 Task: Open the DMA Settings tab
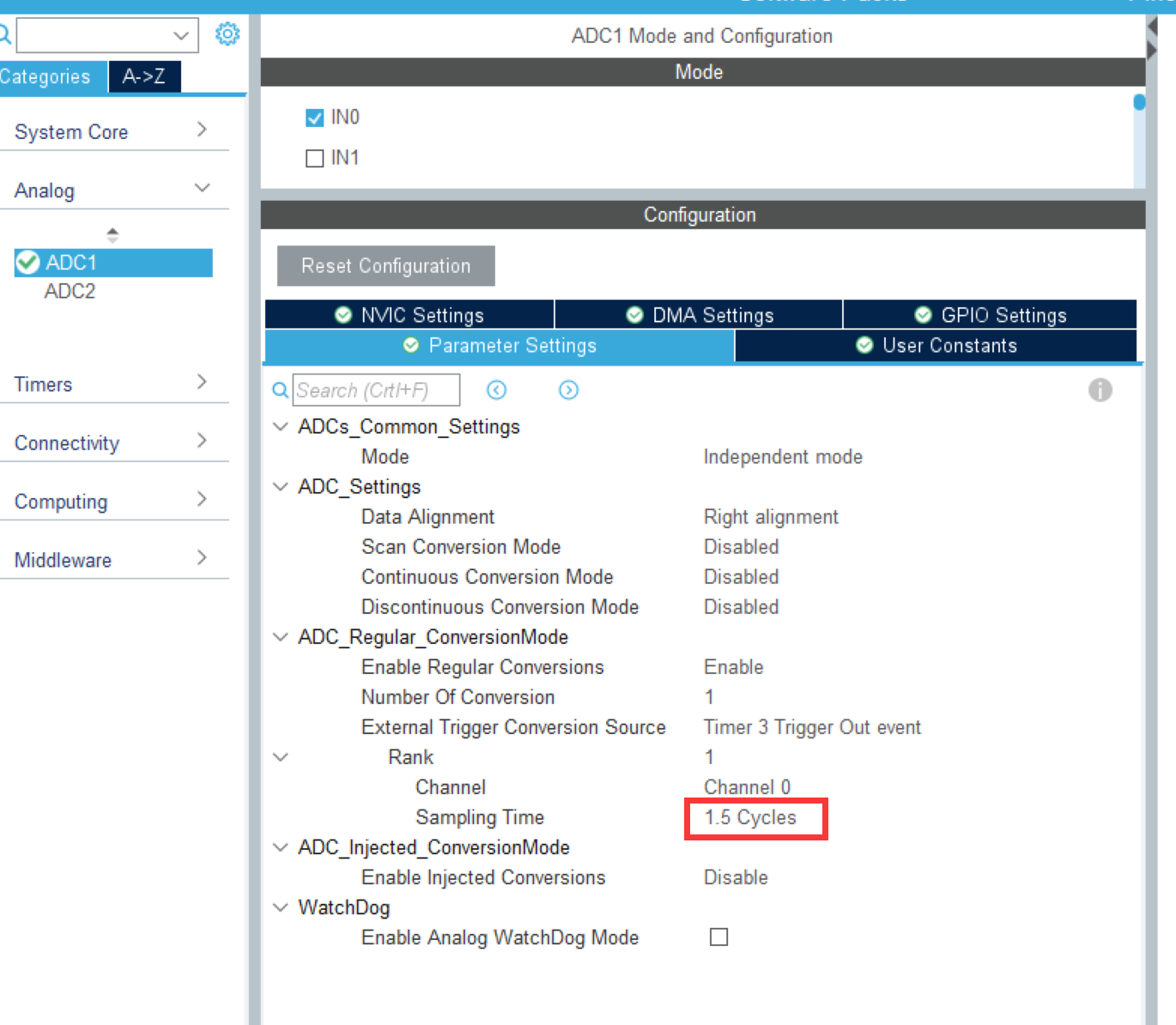pyautogui.click(x=699, y=315)
